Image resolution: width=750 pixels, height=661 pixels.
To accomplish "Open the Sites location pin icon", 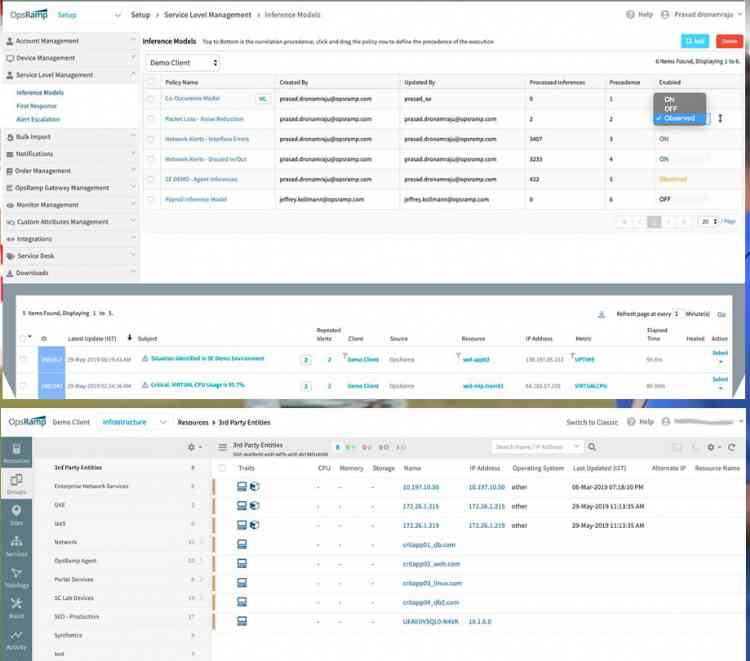I will click(x=16, y=511).
